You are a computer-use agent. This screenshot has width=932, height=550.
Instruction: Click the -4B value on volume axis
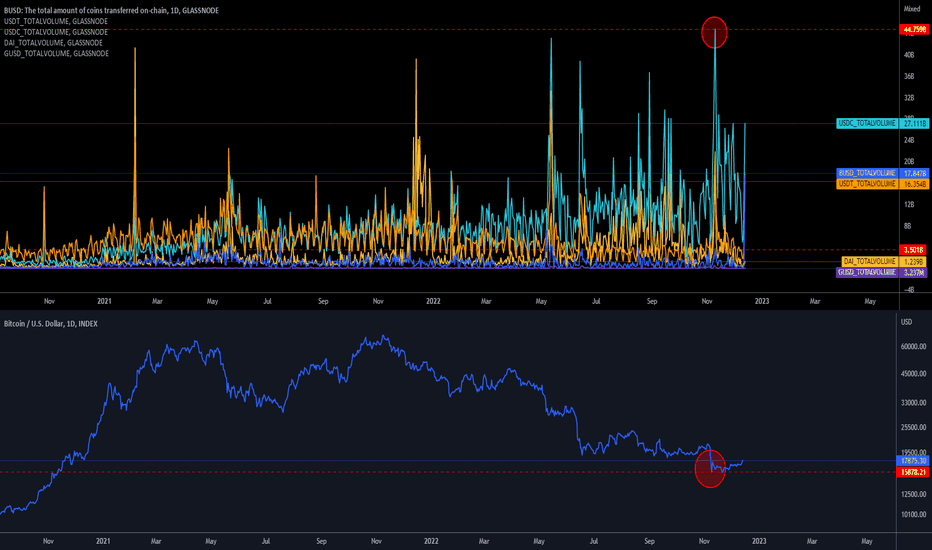click(909, 290)
